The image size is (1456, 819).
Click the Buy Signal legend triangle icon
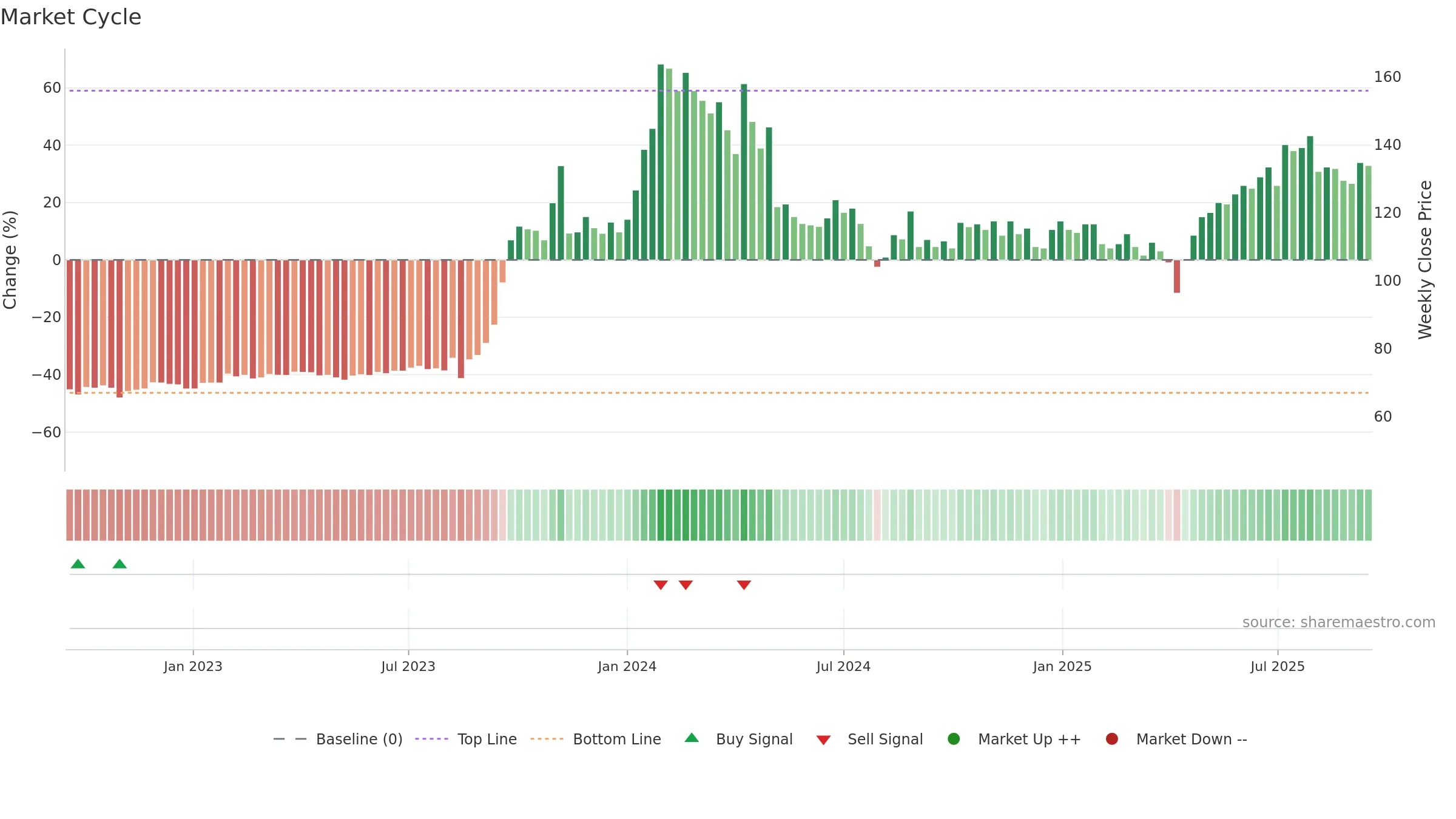[x=692, y=738]
